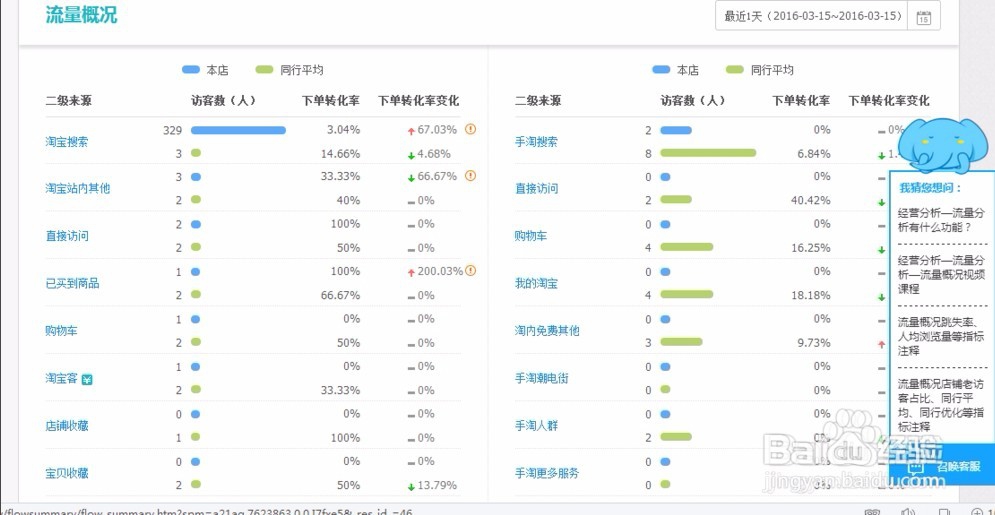Click the 16.25% conversion value
This screenshot has height=515, width=995.
tap(810, 248)
